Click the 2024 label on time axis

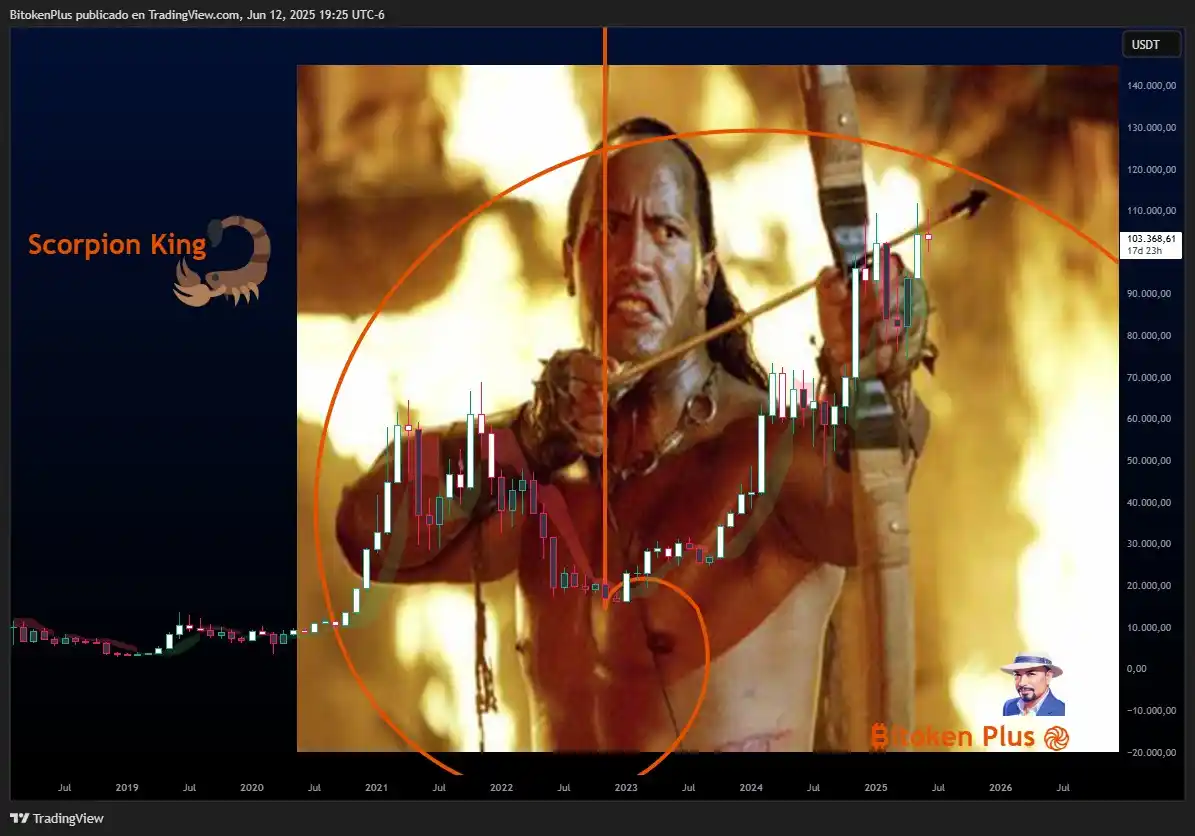tap(751, 787)
